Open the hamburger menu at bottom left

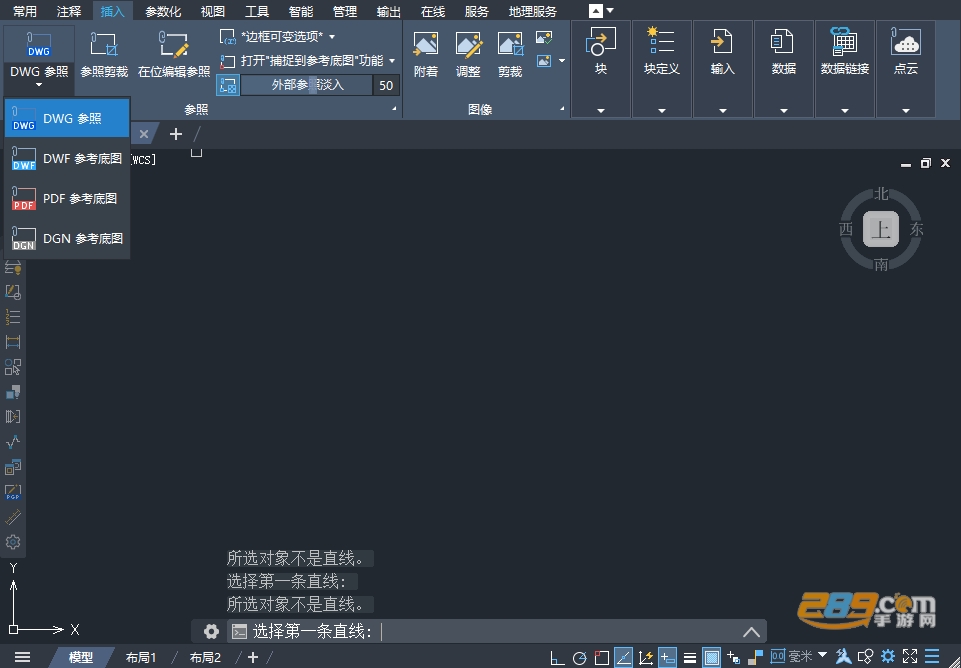(x=23, y=657)
